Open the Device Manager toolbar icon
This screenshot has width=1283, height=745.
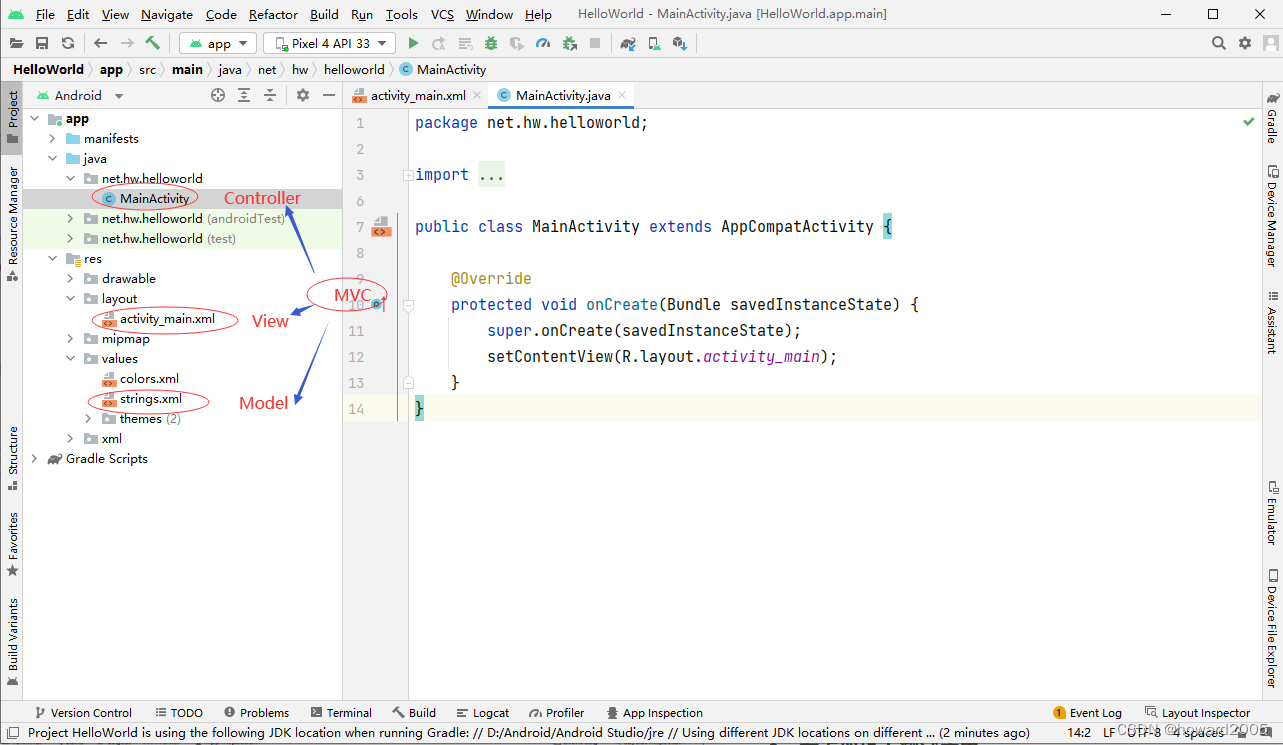pos(654,43)
